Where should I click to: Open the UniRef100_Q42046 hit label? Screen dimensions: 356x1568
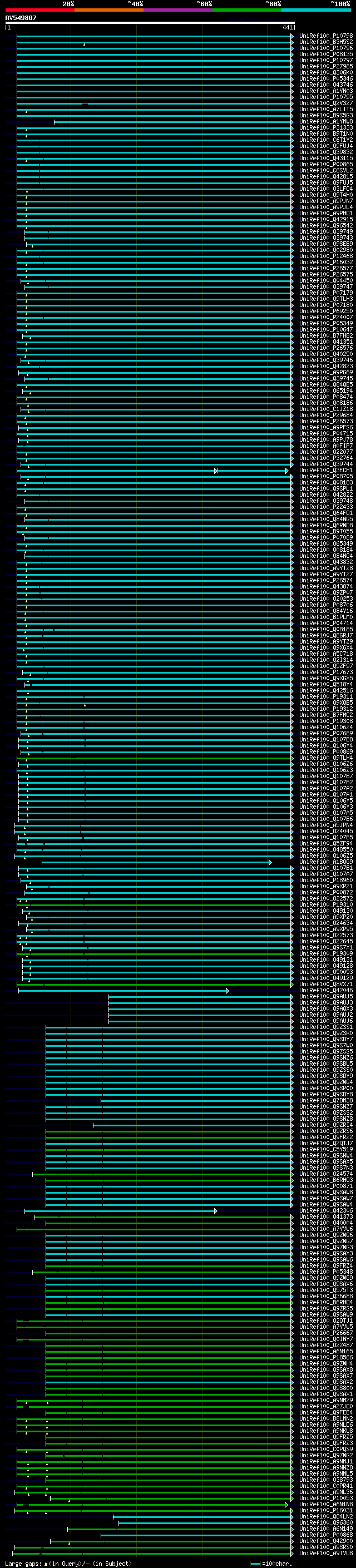[x=325, y=990]
